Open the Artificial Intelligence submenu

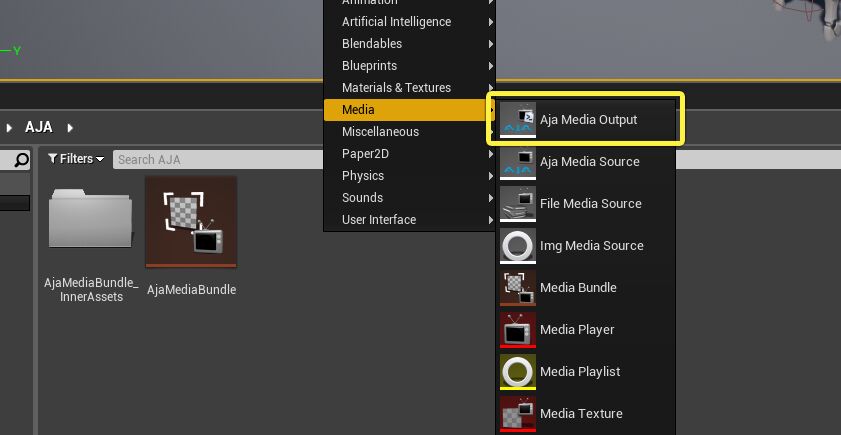[410, 22]
